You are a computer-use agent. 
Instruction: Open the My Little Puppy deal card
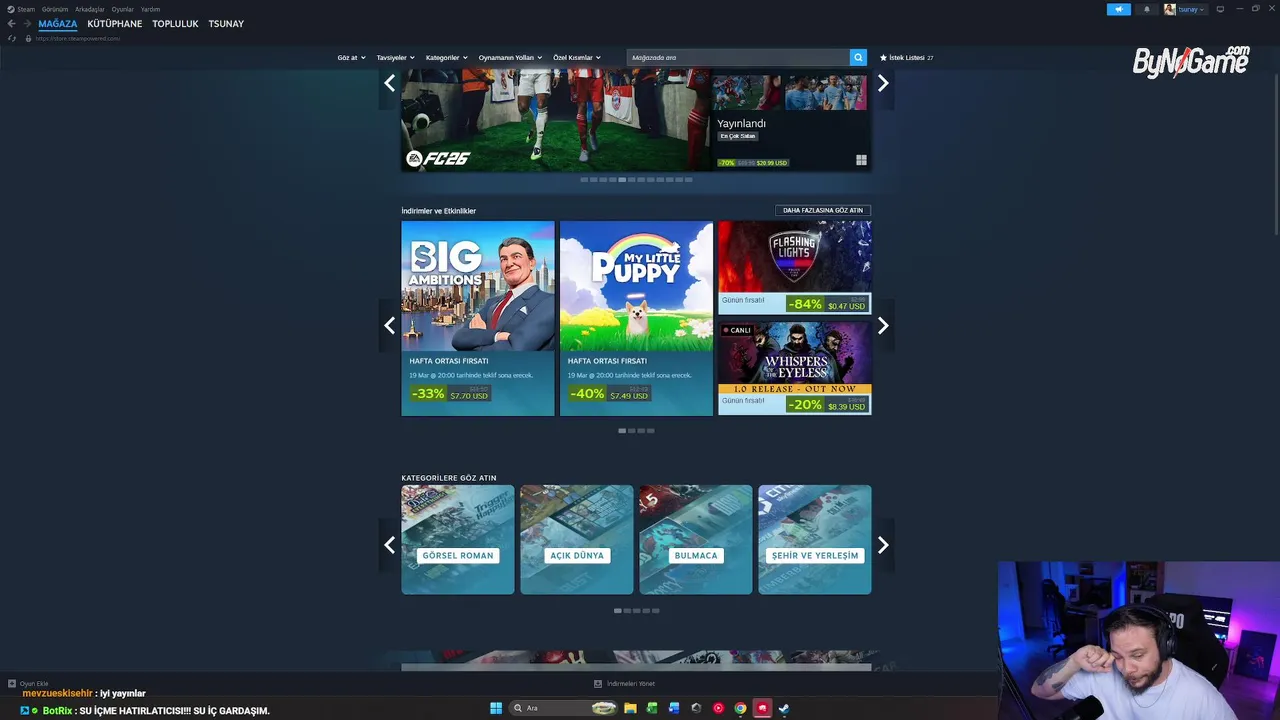(x=636, y=318)
